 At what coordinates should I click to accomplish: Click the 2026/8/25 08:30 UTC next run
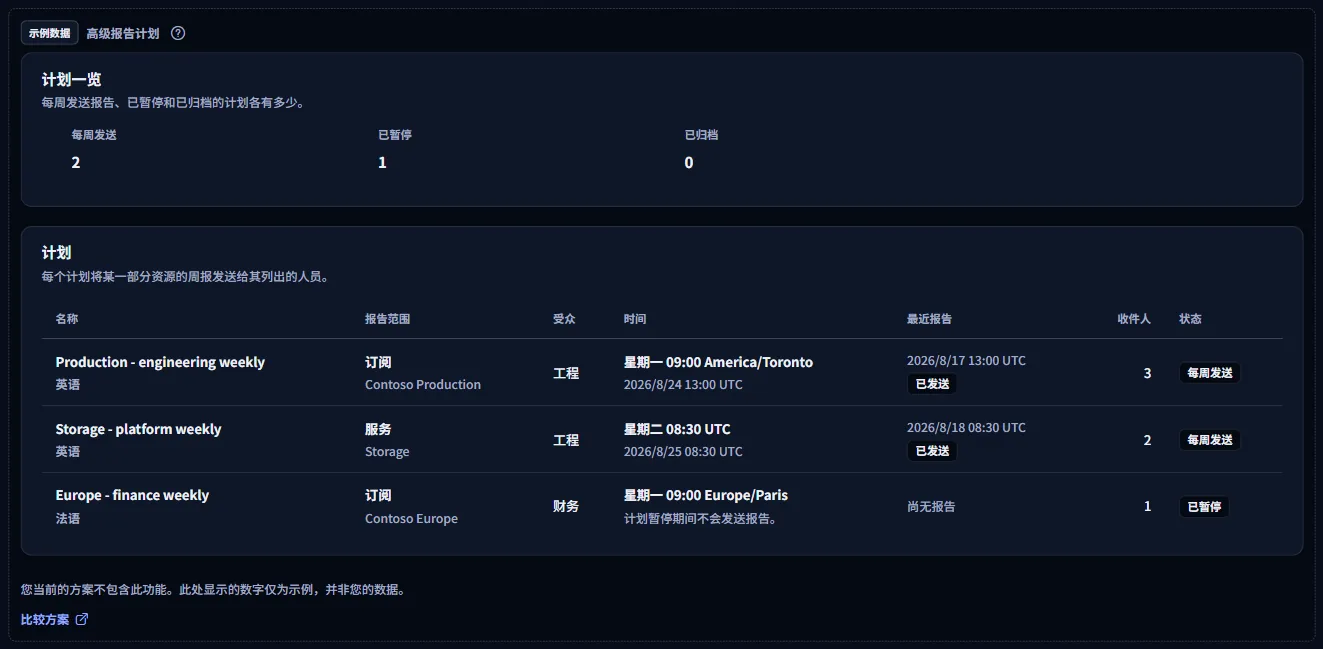(683, 451)
